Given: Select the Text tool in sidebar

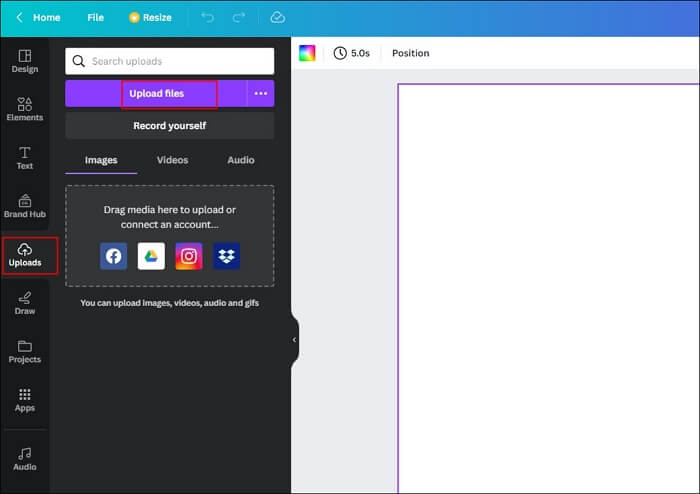Looking at the screenshot, I should pos(25,158).
